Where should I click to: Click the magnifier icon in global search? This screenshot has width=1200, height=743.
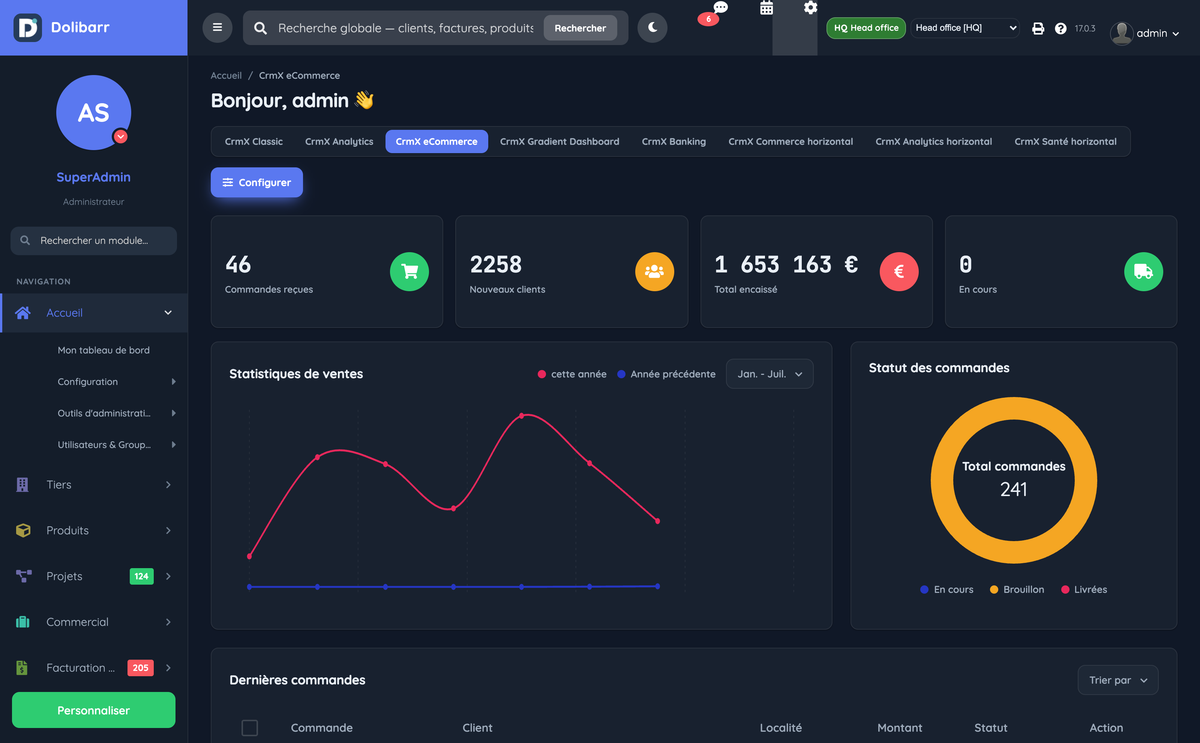click(x=260, y=28)
